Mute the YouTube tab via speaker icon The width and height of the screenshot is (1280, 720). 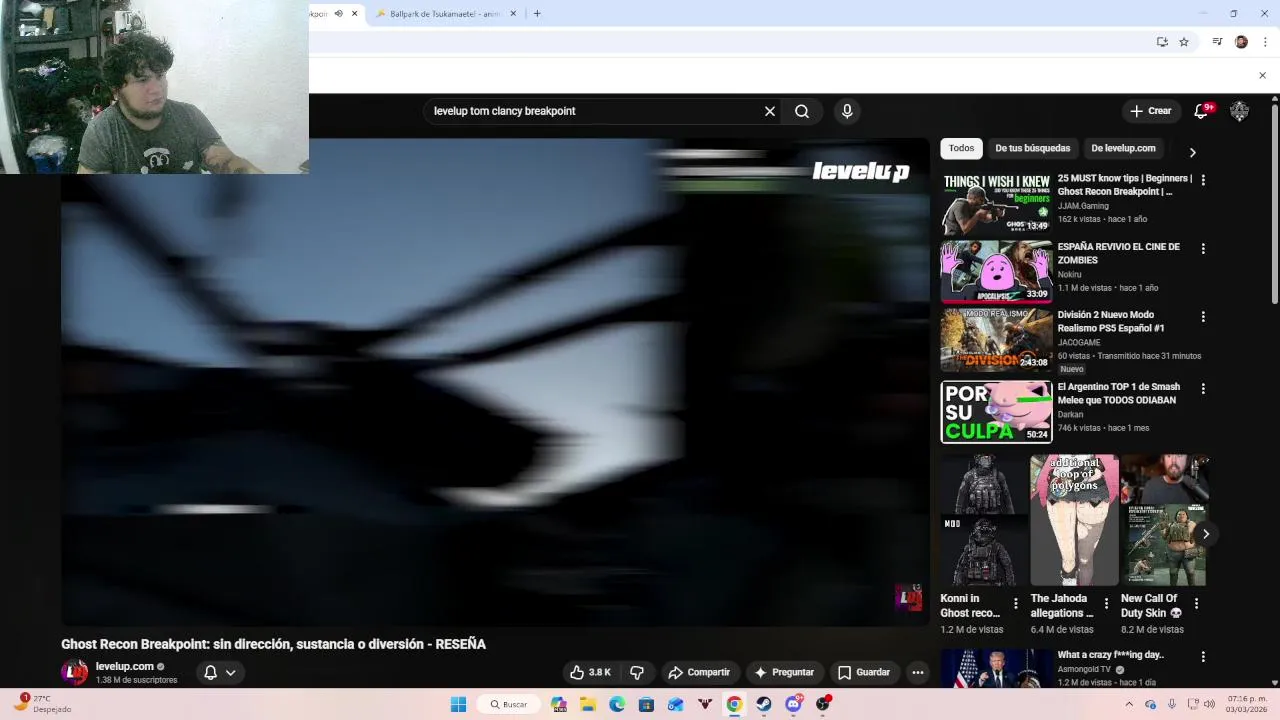338,14
